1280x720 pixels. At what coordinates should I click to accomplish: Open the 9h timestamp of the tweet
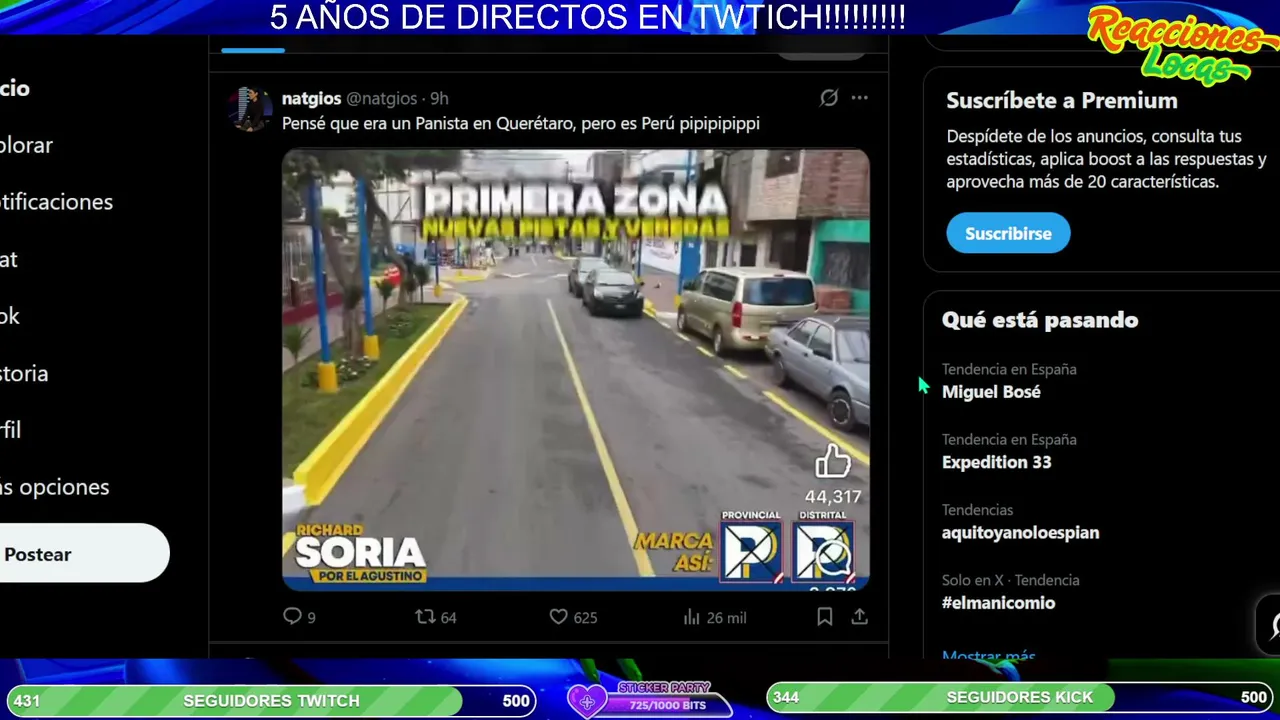point(439,98)
